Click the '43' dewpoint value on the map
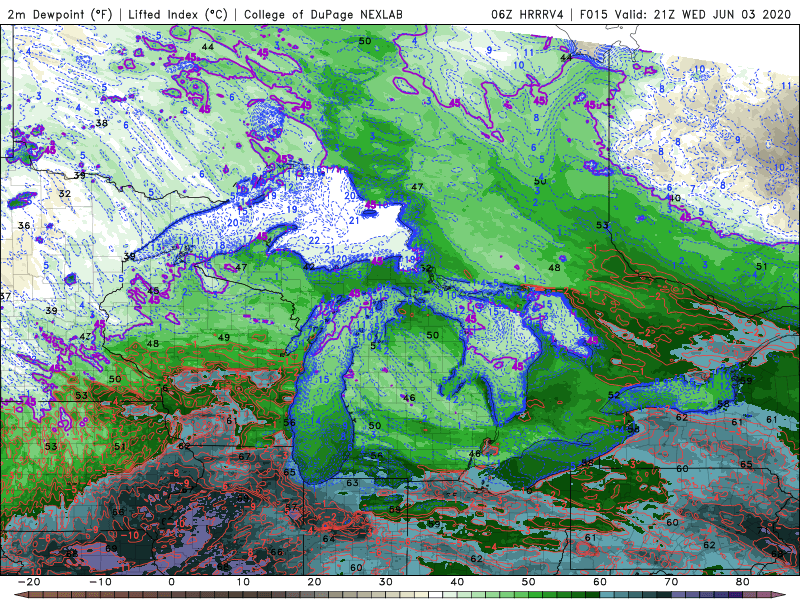This screenshot has height=600, width=800. [85, 337]
